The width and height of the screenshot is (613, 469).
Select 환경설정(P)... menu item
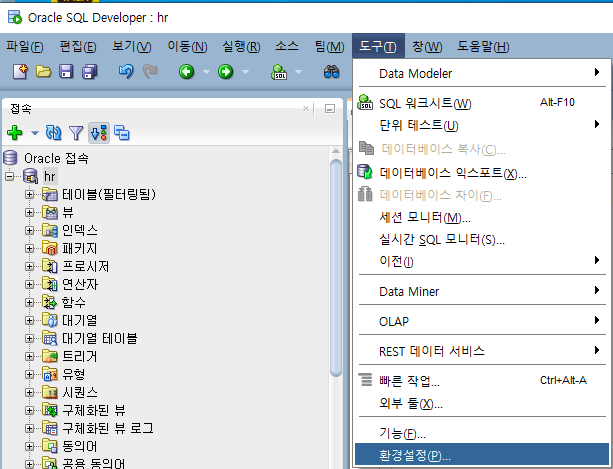coord(482,455)
